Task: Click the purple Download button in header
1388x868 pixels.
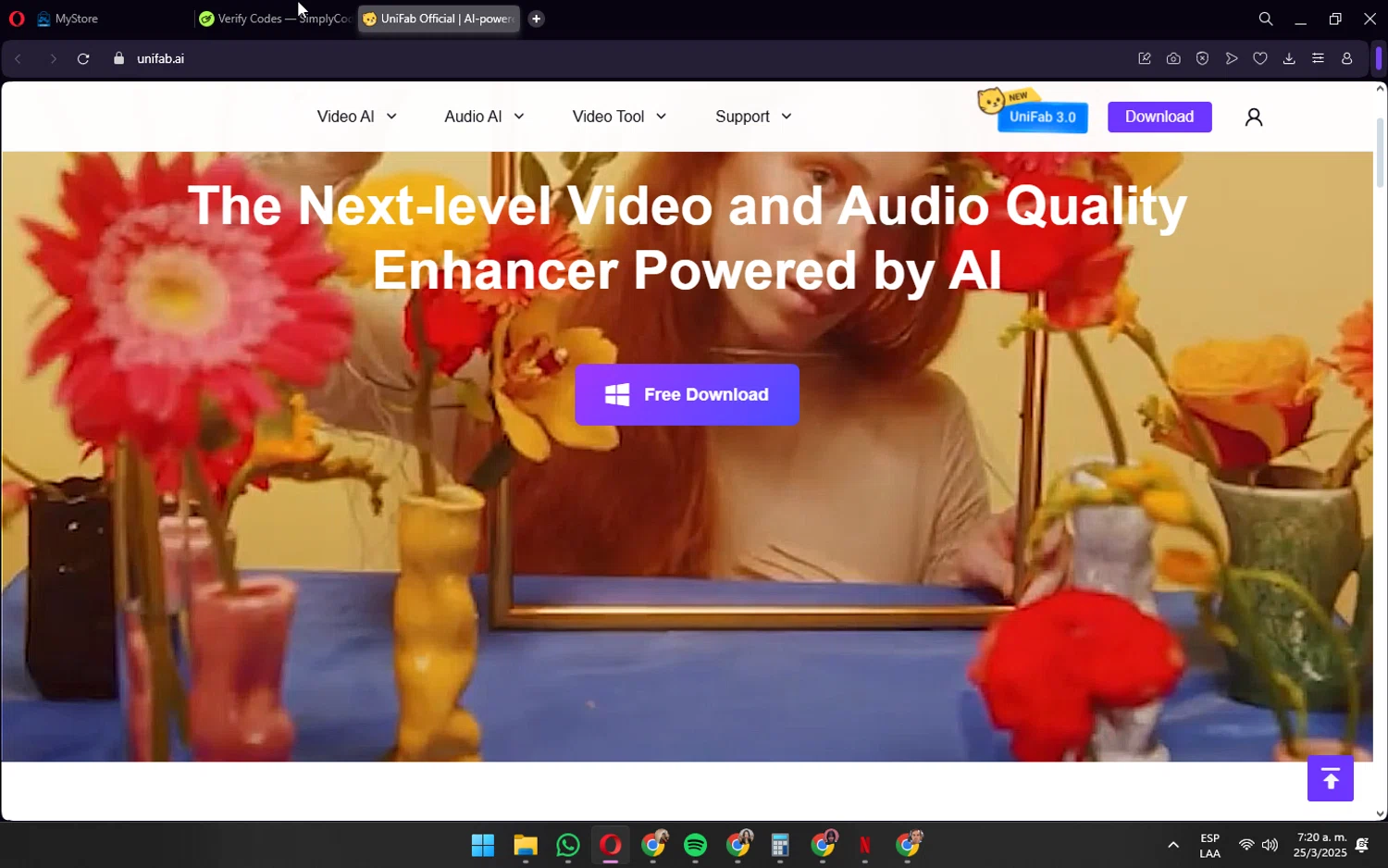Action: point(1159,117)
